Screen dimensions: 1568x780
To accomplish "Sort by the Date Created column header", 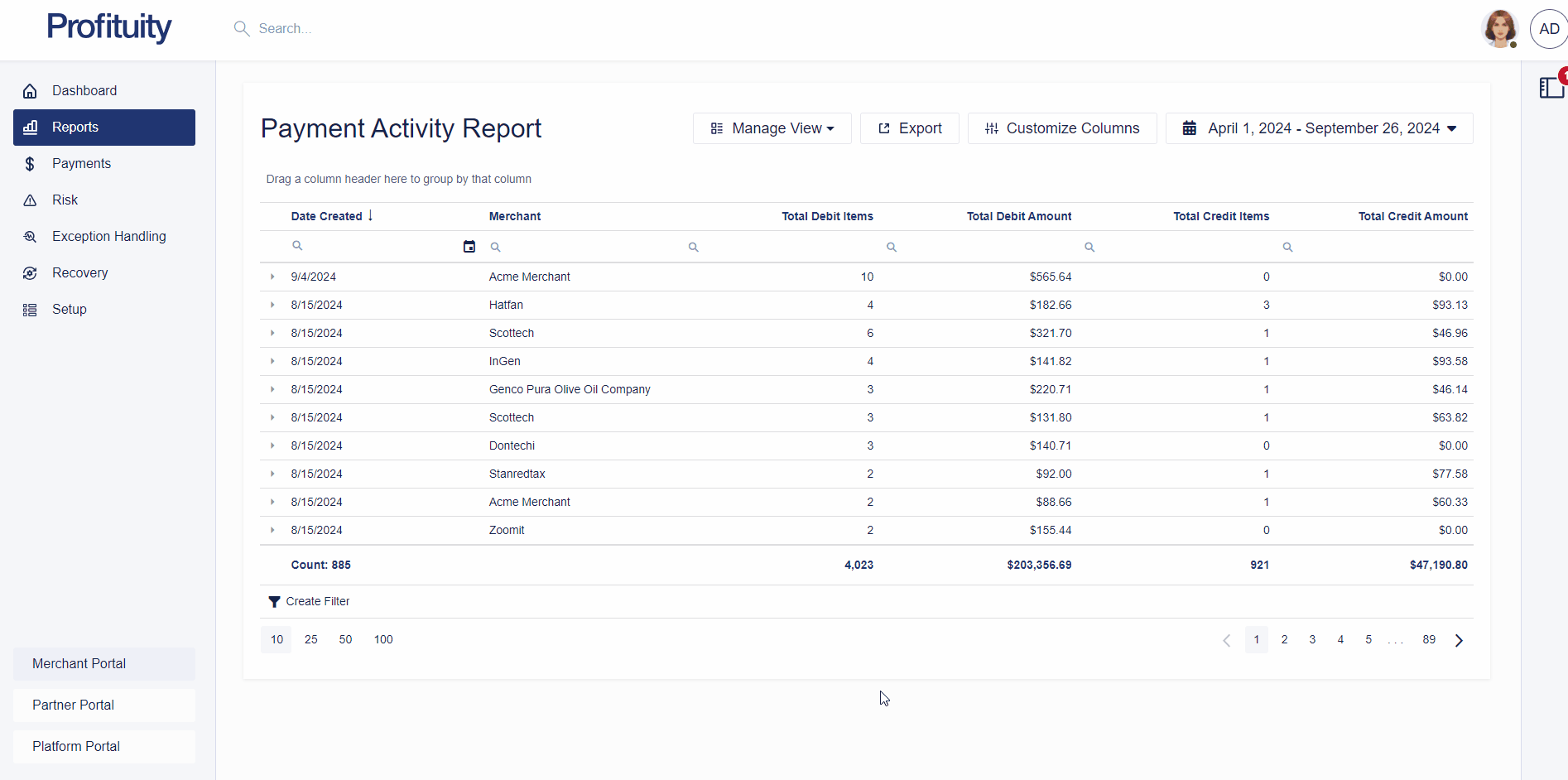I will 327,216.
